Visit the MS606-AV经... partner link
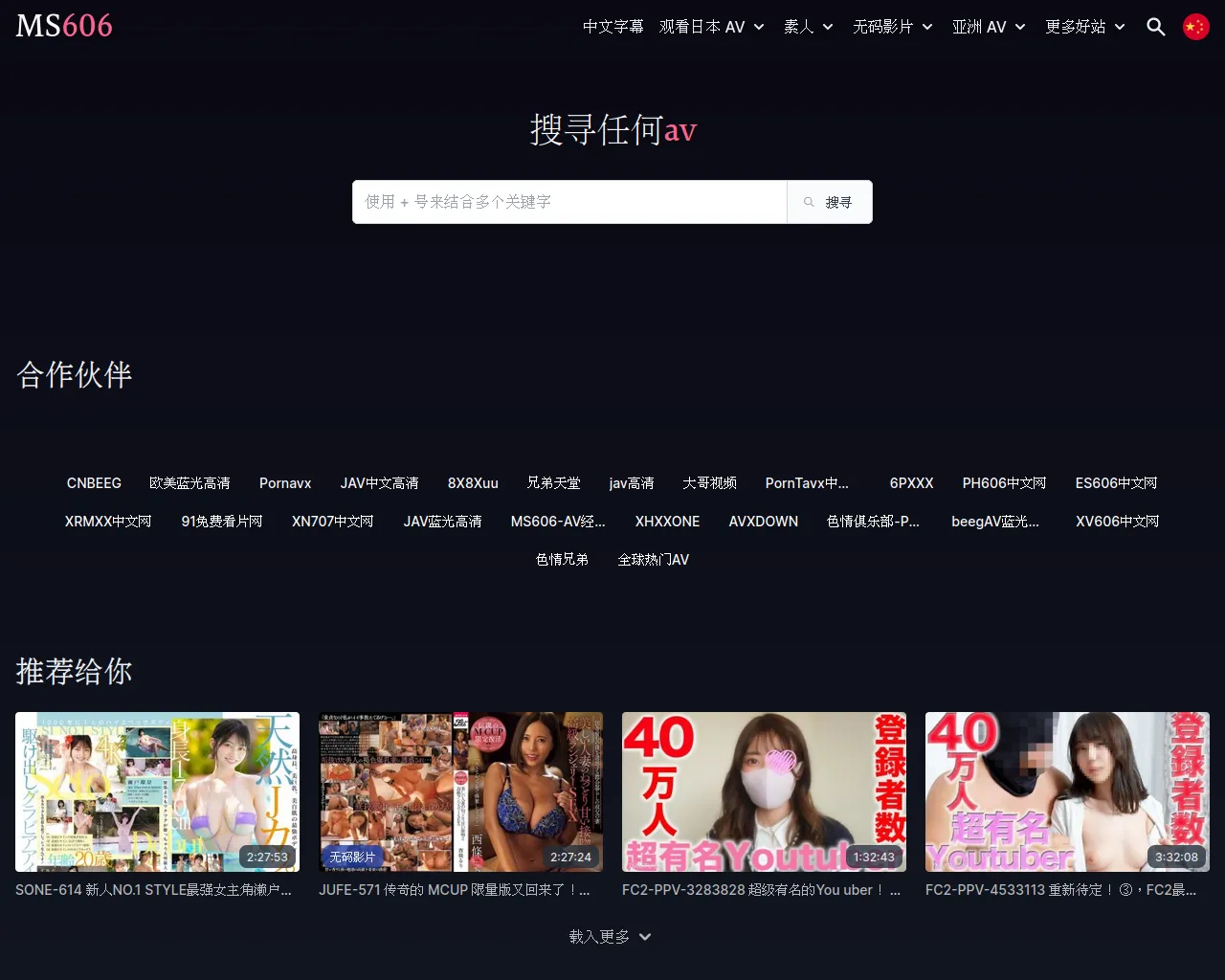 (558, 522)
